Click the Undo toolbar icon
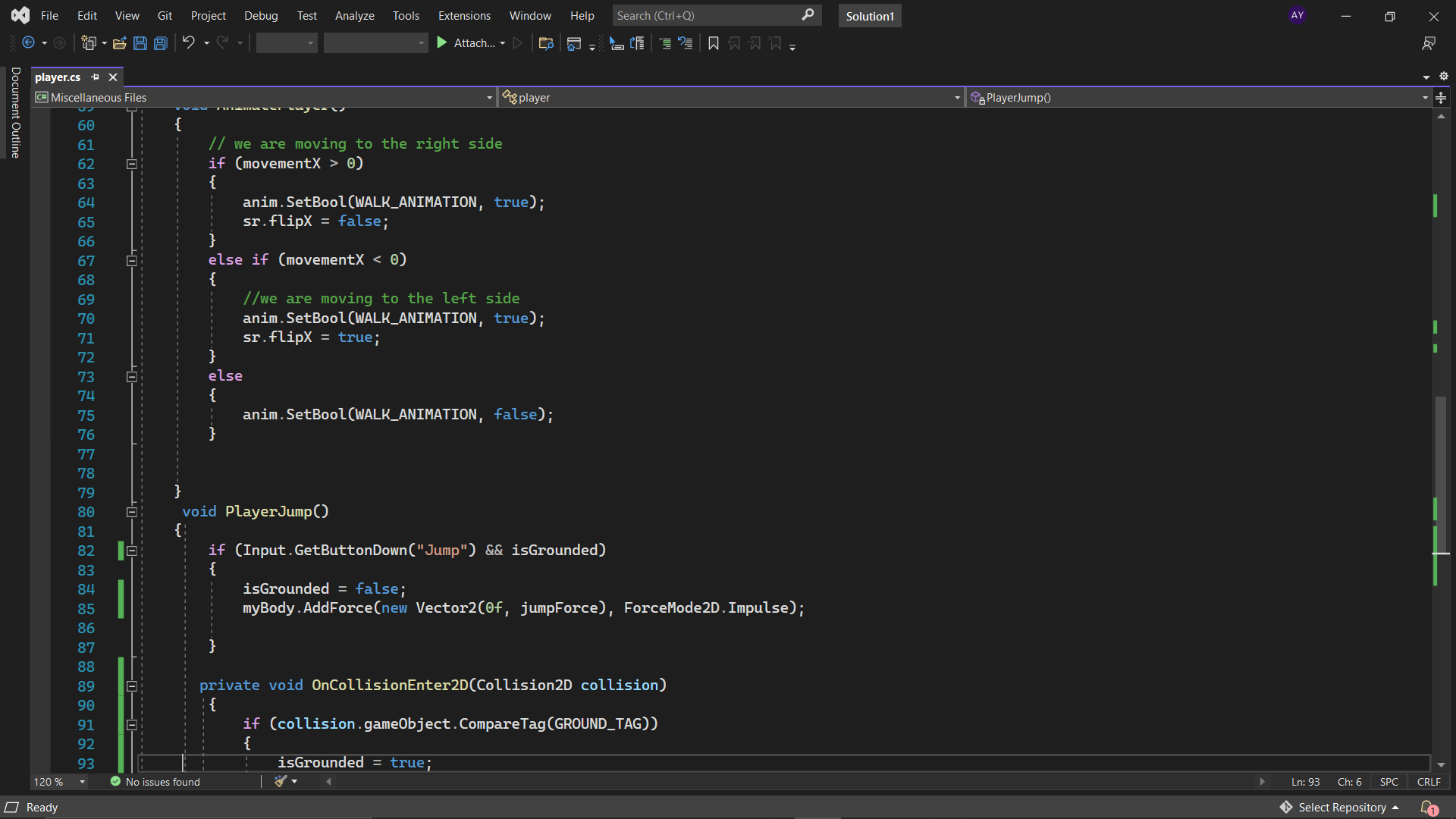 (189, 43)
